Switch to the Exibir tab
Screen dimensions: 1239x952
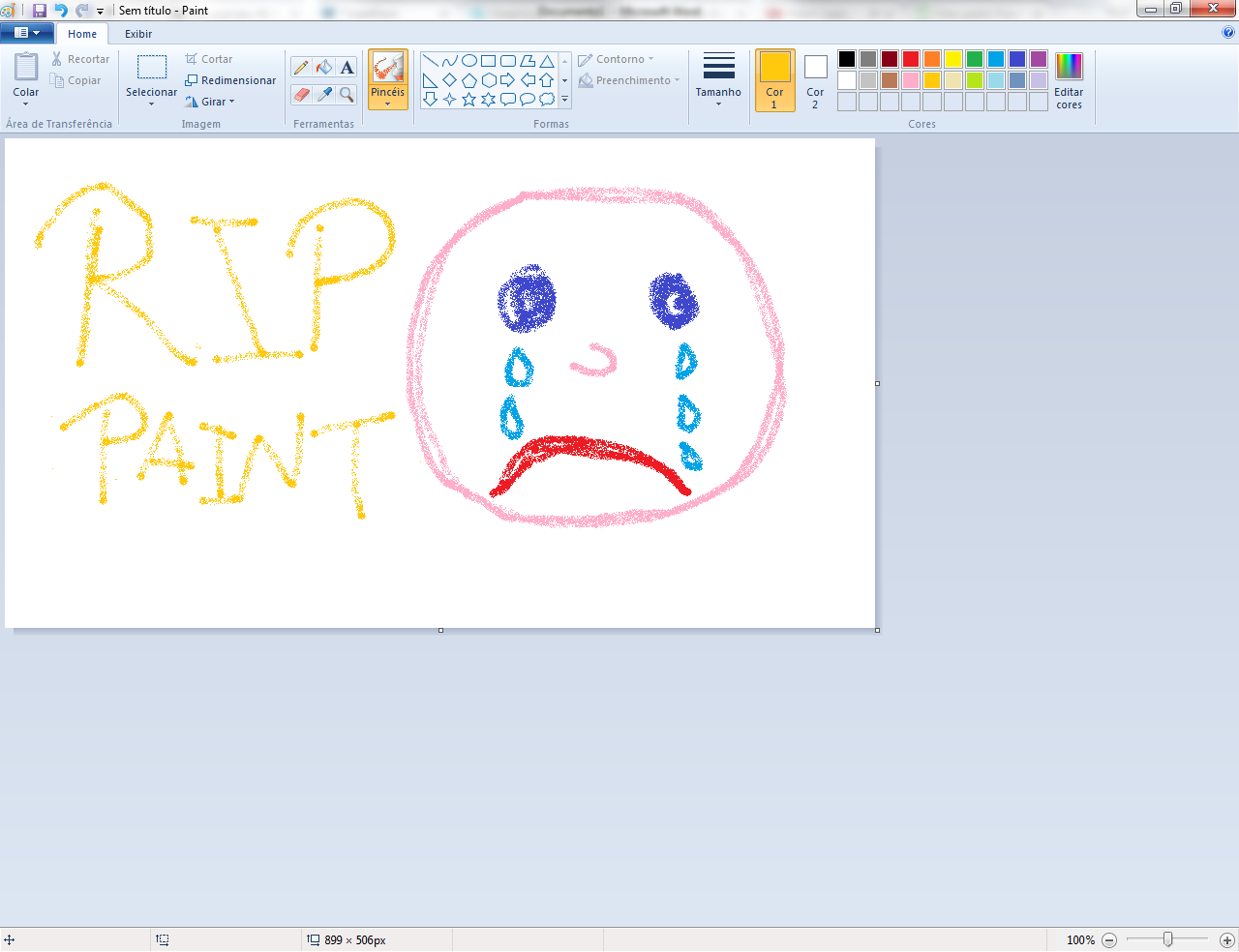tap(138, 34)
